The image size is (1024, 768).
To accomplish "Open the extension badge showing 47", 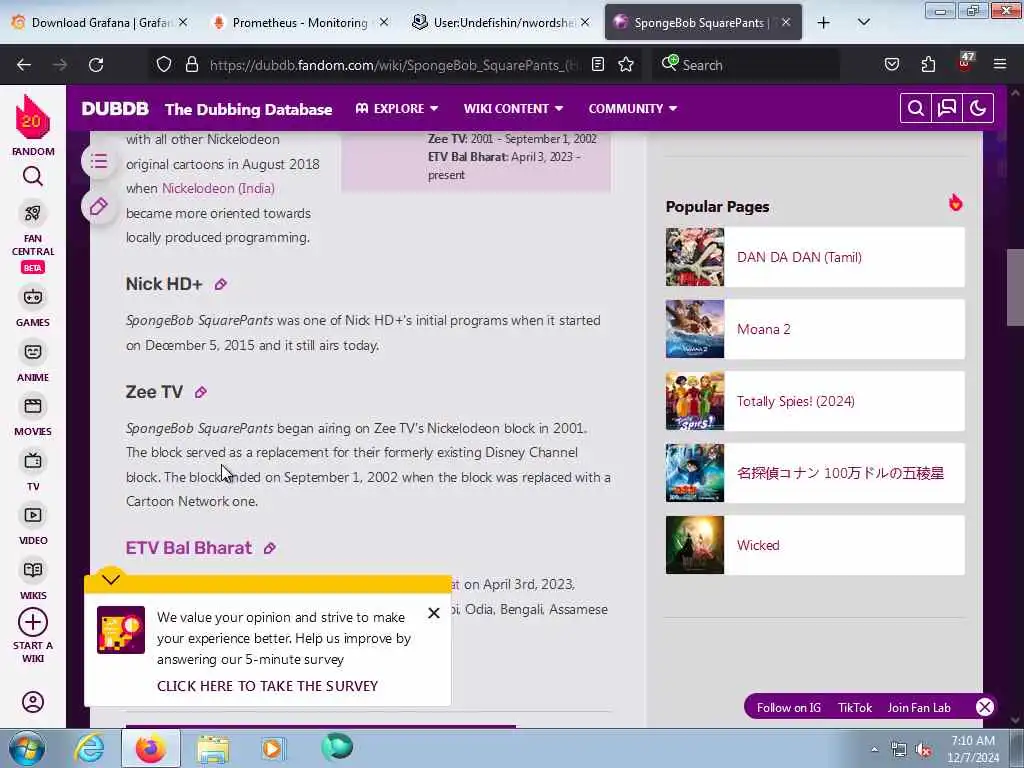I will tap(965, 63).
